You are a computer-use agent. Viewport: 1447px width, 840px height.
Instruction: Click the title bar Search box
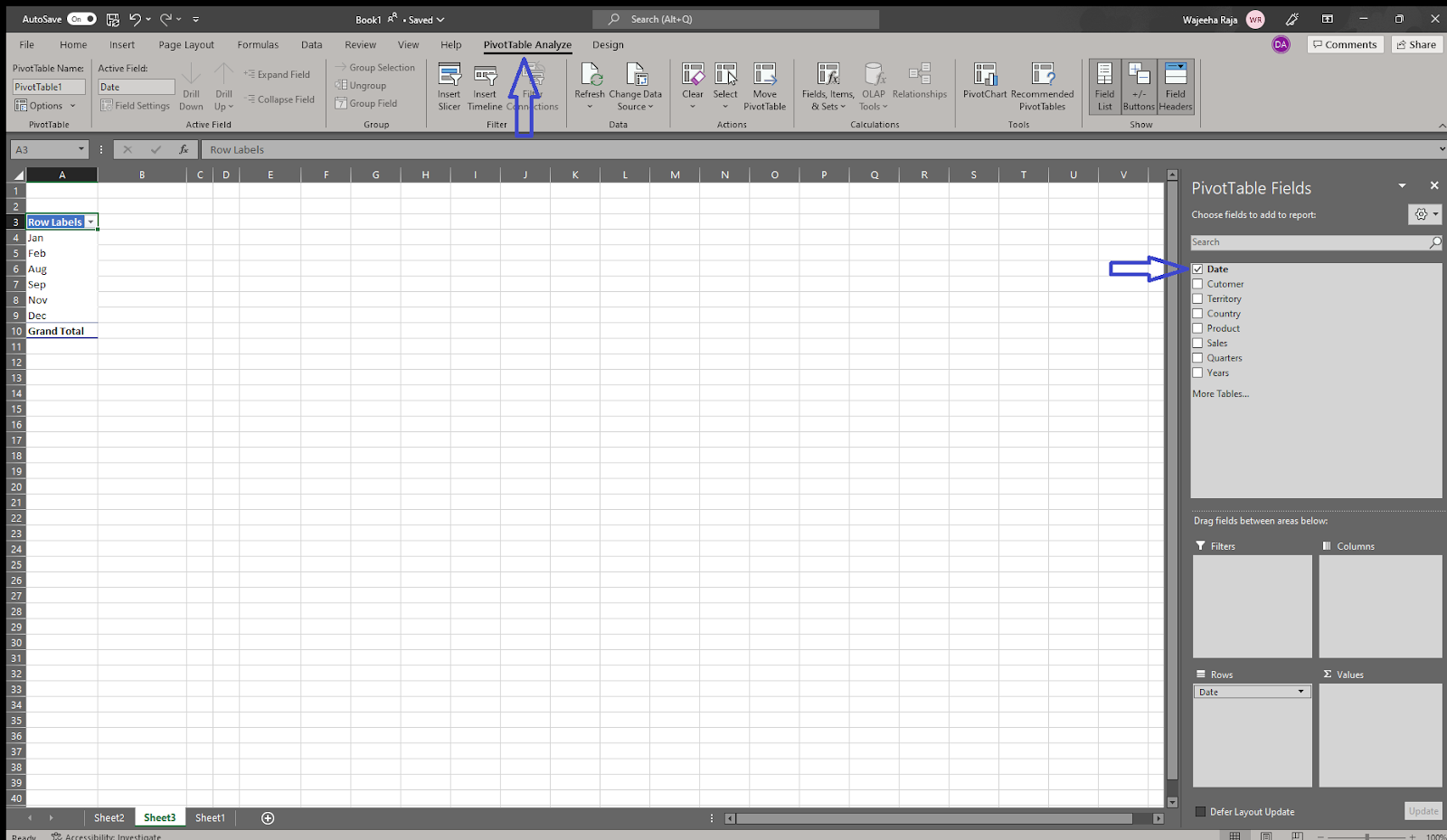pos(735,19)
